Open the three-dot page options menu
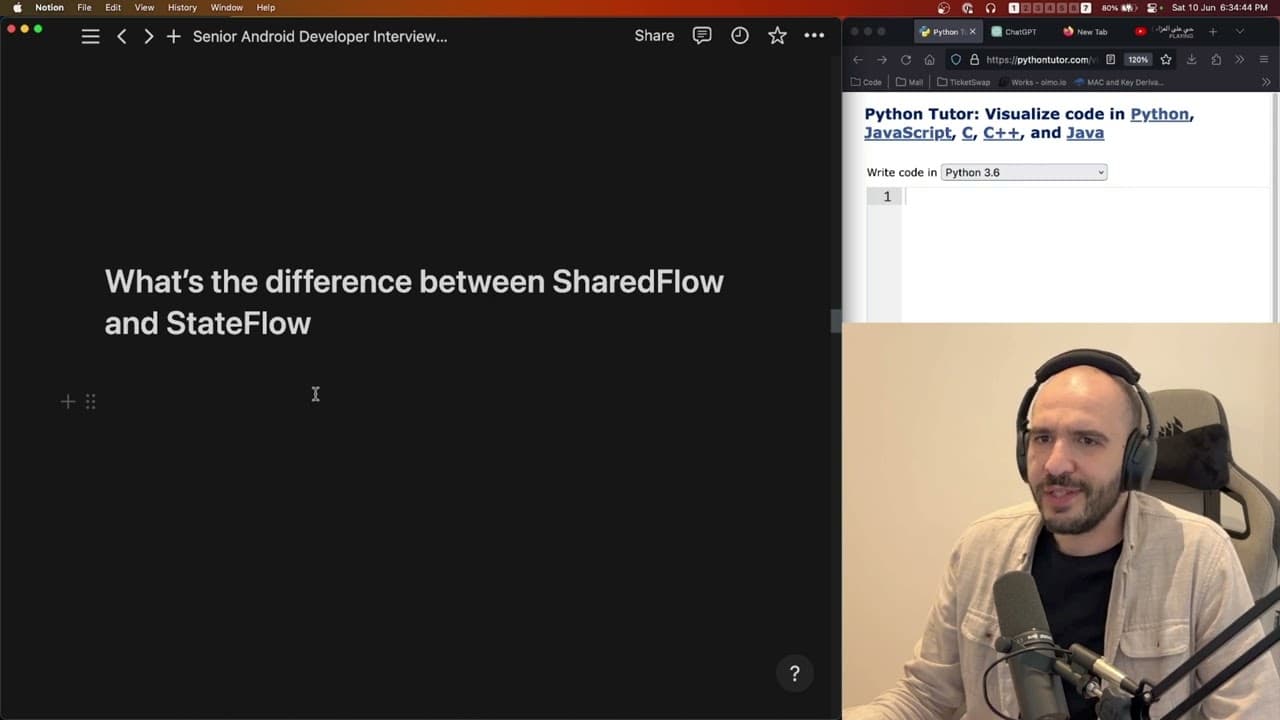 (814, 35)
